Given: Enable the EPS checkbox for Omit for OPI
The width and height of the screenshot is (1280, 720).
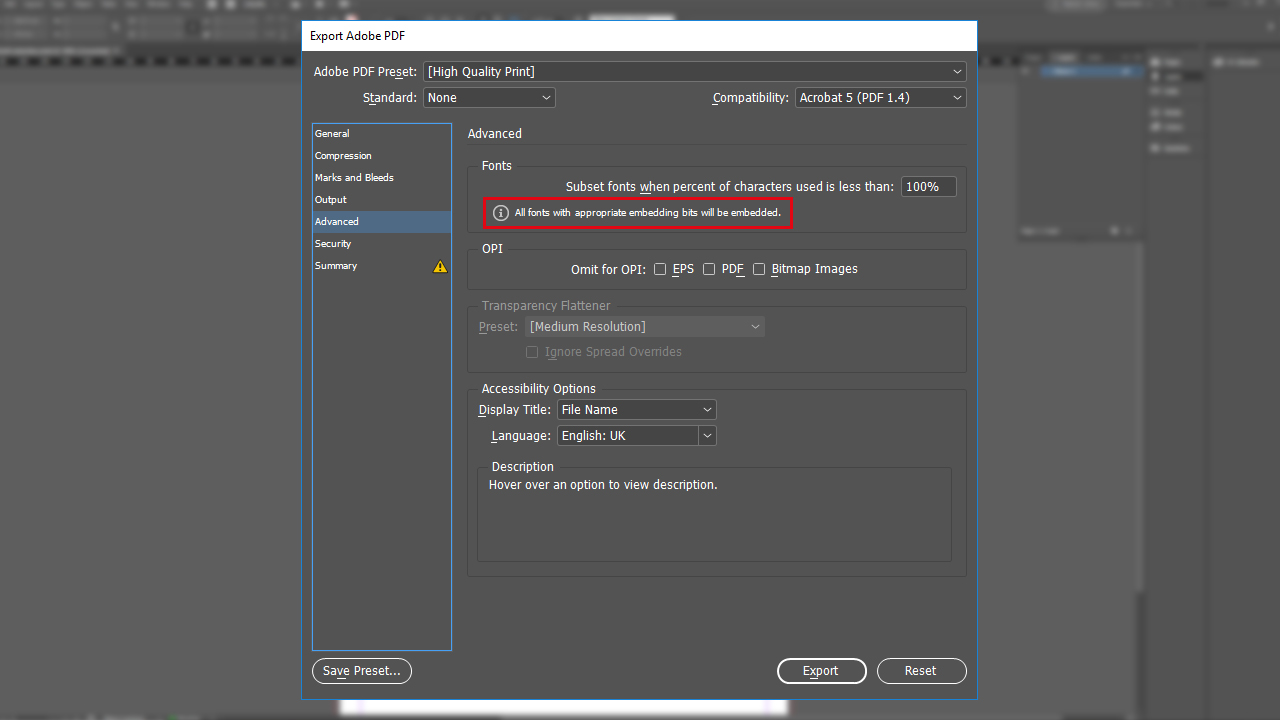Looking at the screenshot, I should 660,269.
